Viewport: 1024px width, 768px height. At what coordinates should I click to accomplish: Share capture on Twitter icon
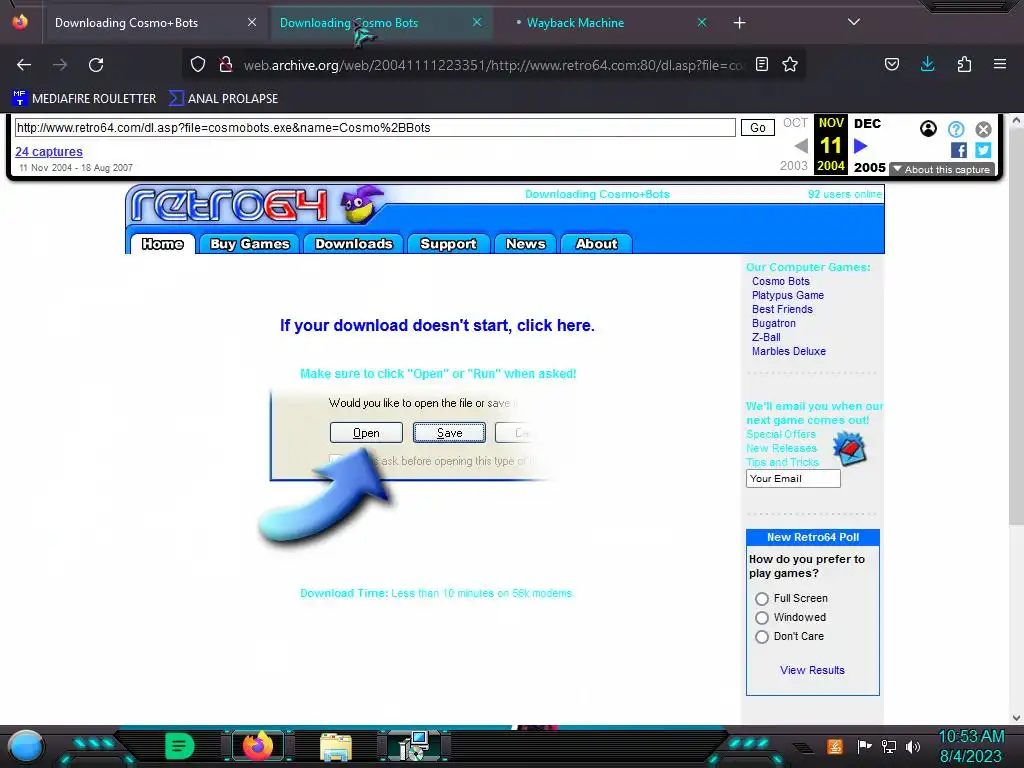click(983, 150)
